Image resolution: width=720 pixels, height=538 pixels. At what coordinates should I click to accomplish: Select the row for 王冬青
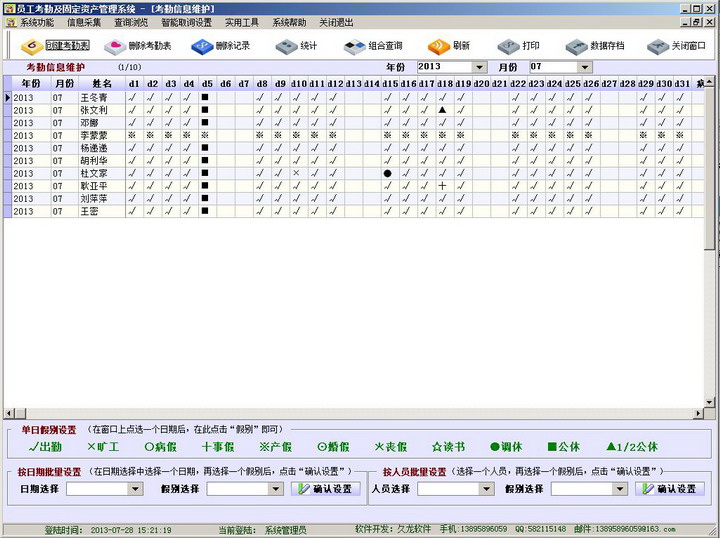pos(354,97)
